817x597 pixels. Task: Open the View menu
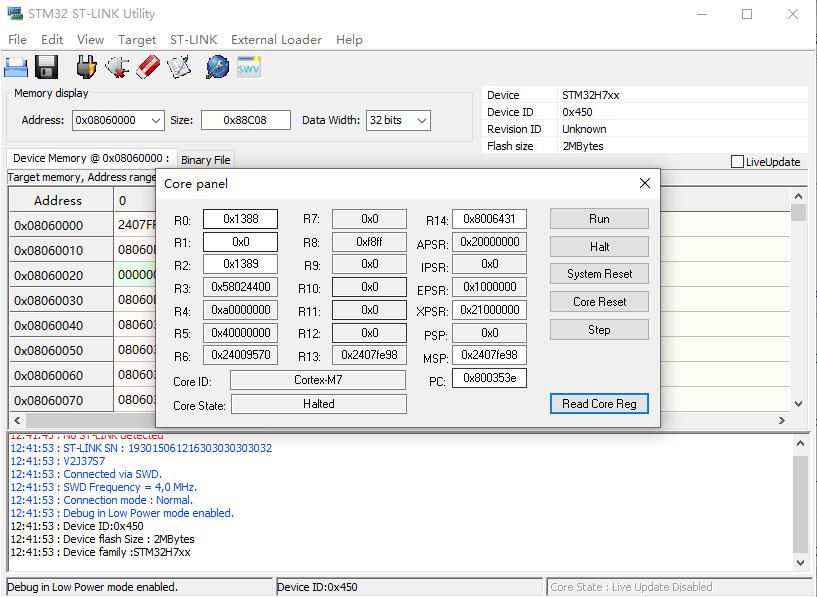[x=90, y=40]
